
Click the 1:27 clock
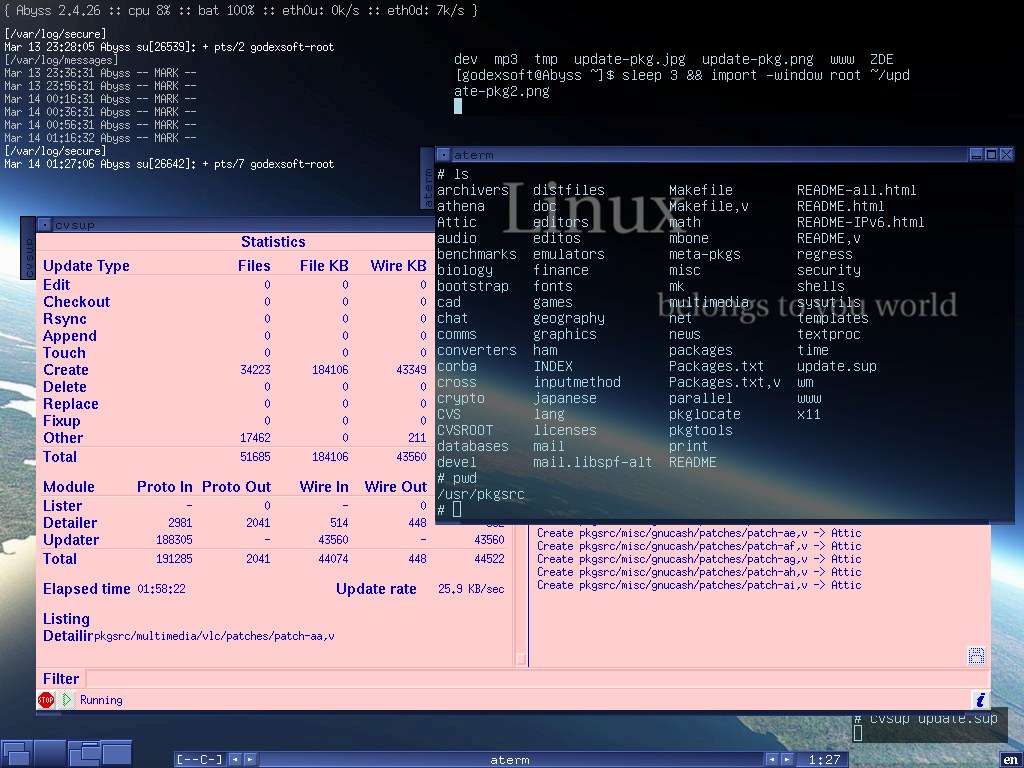coord(824,760)
